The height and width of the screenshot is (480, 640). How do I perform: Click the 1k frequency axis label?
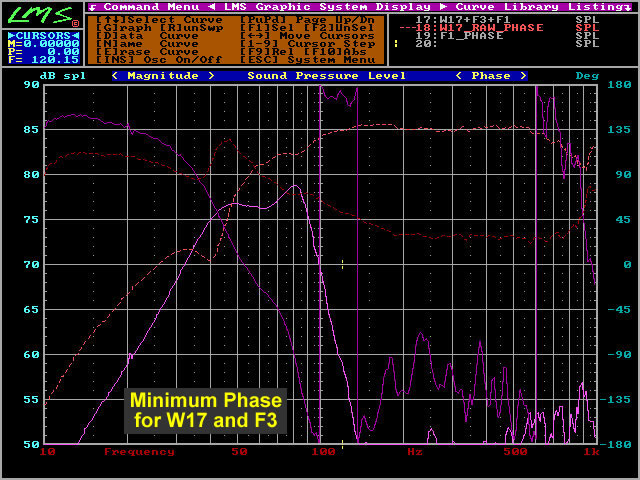(x=591, y=452)
